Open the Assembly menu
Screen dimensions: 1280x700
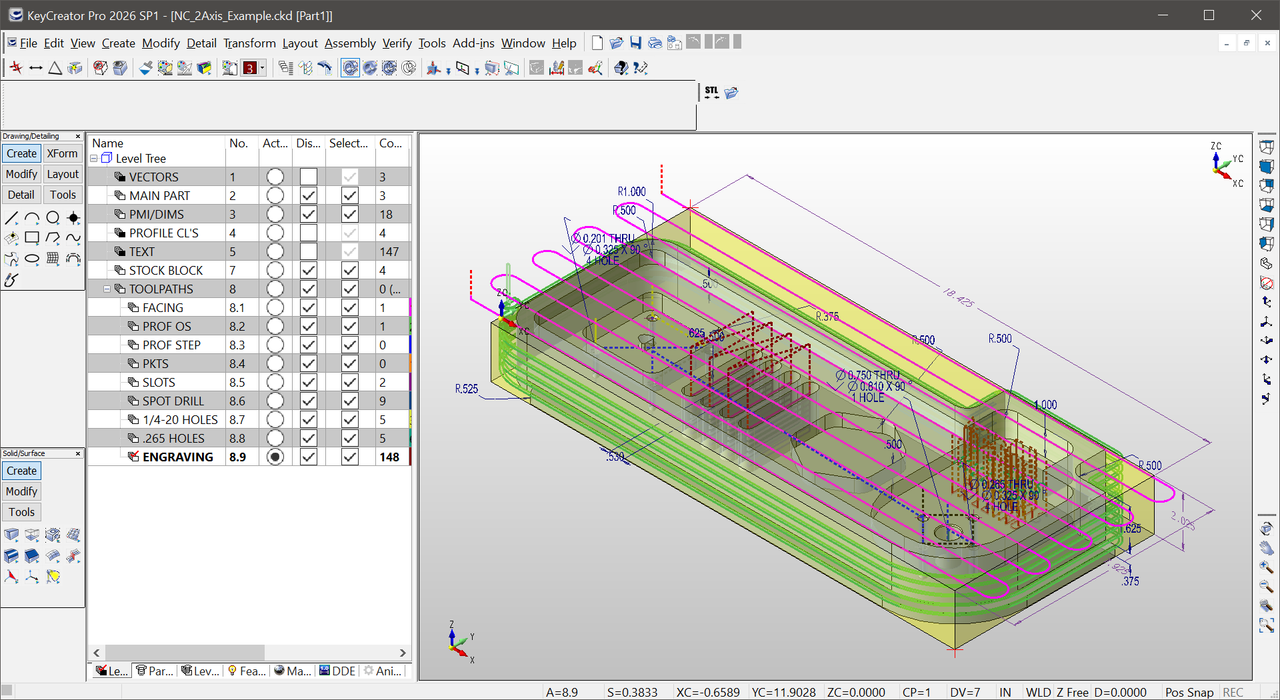click(350, 43)
